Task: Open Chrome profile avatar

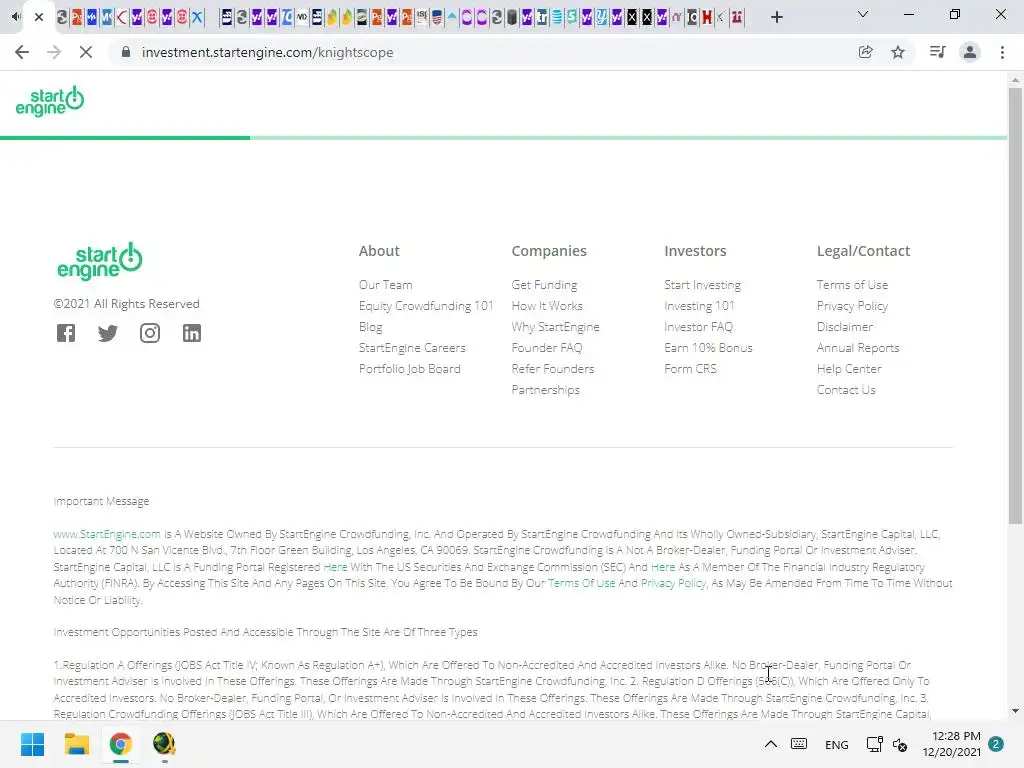Action: (x=970, y=52)
